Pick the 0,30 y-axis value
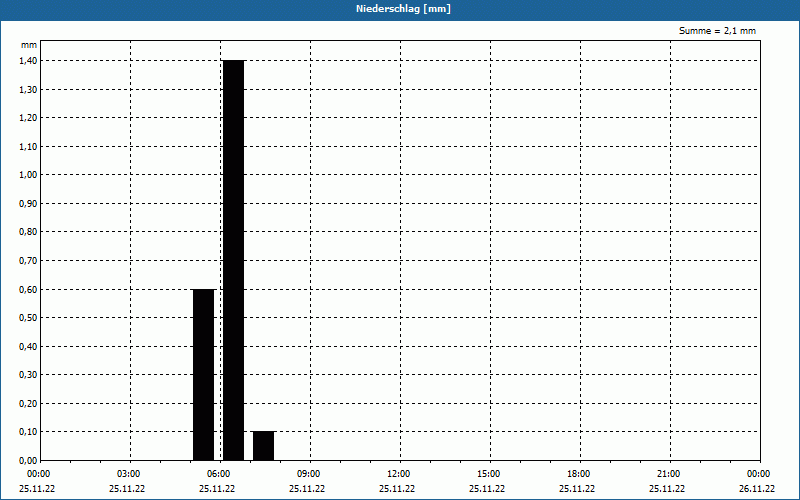800x500 pixels. pos(29,375)
